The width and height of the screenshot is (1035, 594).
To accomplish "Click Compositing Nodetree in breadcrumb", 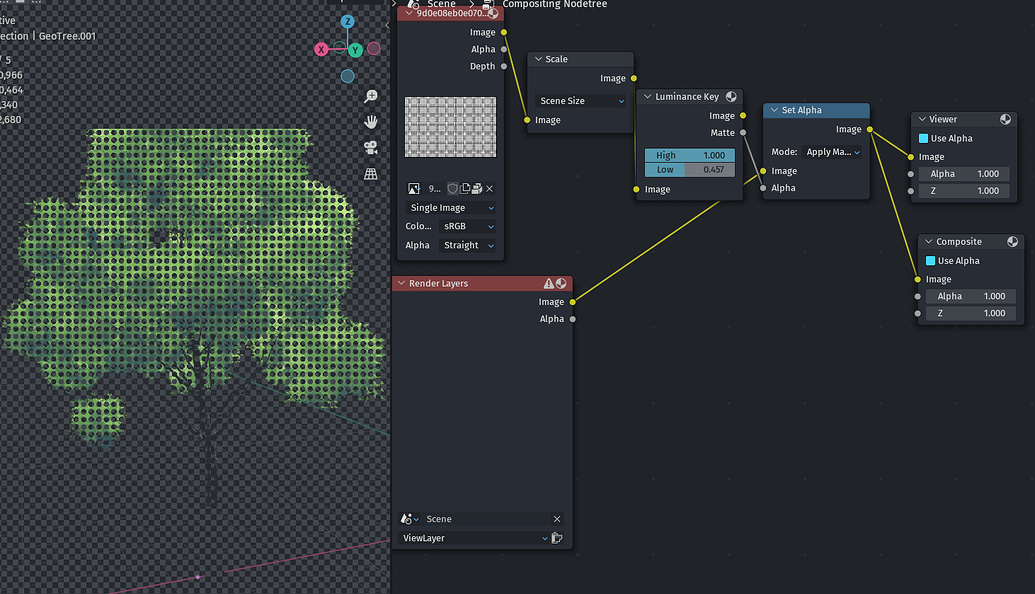I will coord(554,4).
